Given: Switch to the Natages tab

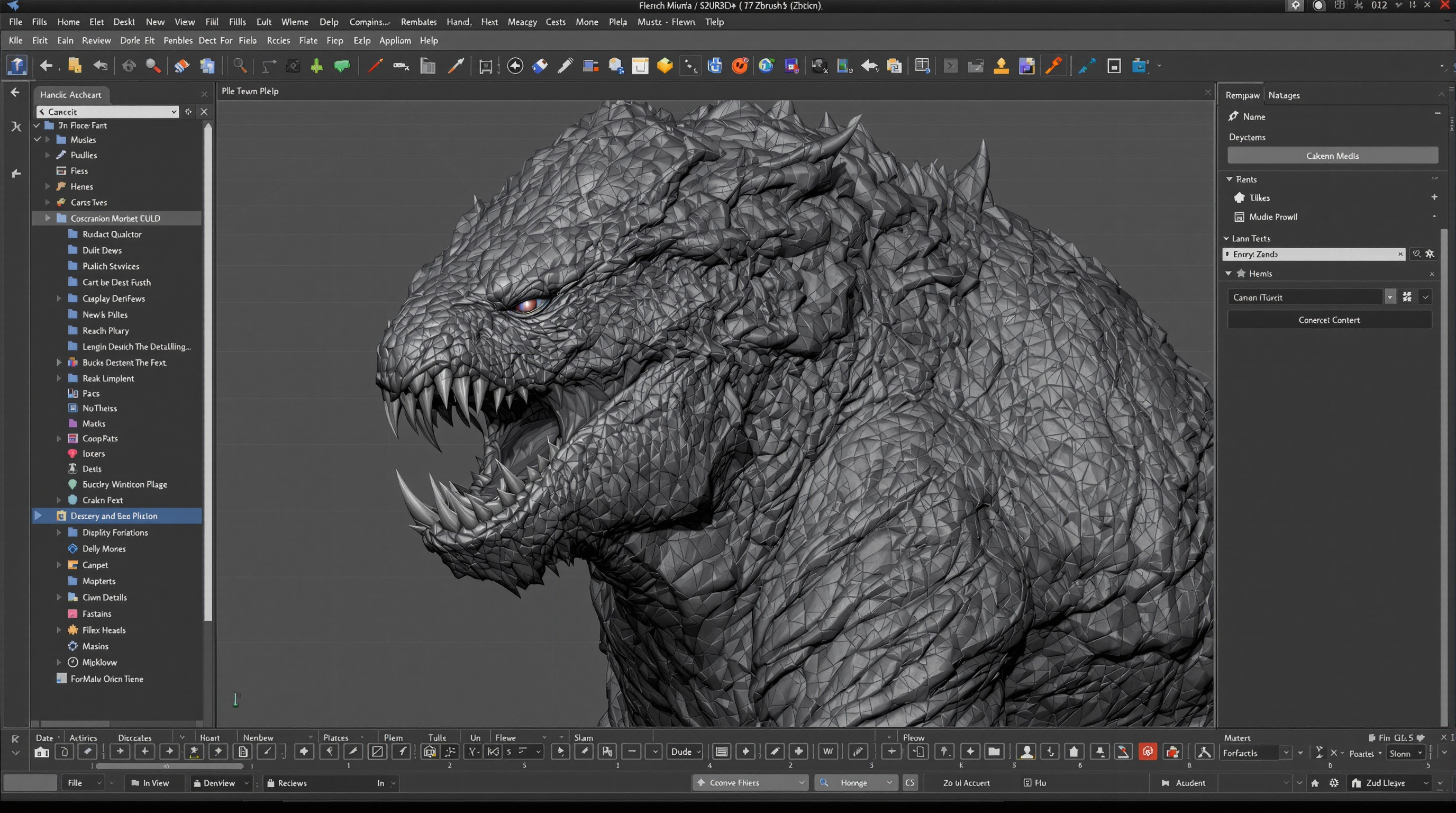Looking at the screenshot, I should click(x=1284, y=95).
